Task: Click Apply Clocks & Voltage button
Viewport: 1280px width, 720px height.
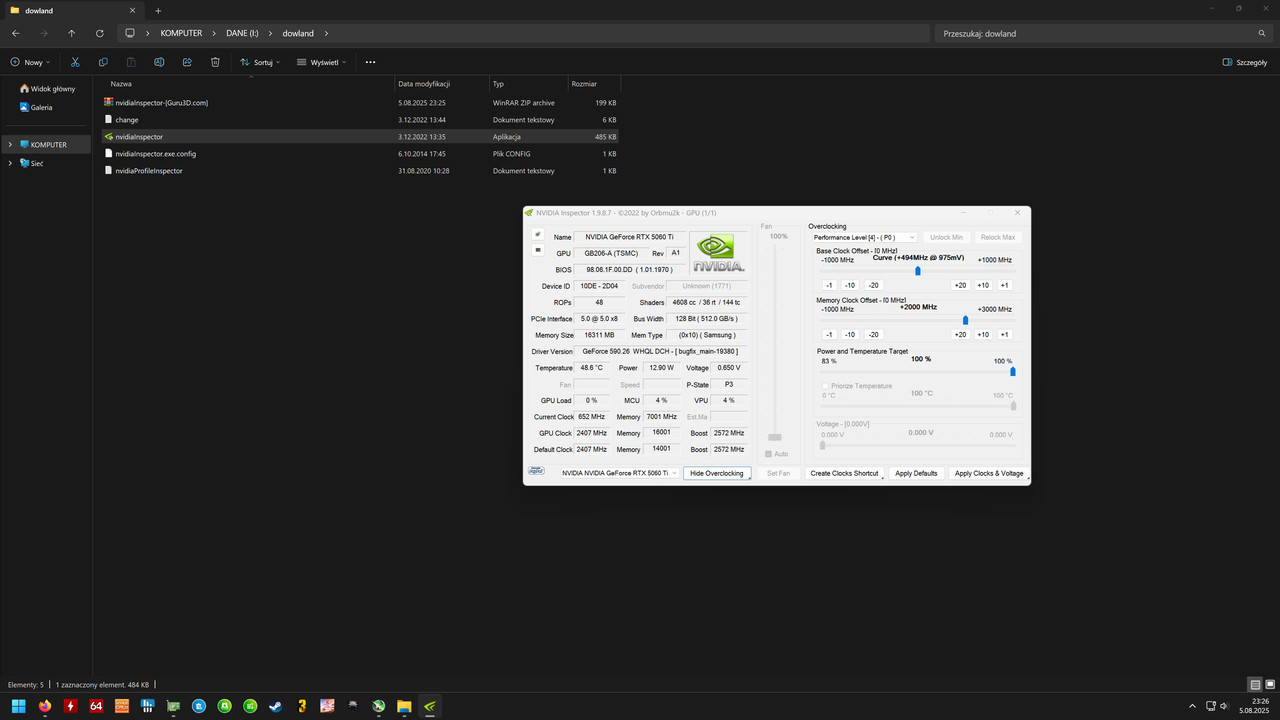Action: [989, 473]
